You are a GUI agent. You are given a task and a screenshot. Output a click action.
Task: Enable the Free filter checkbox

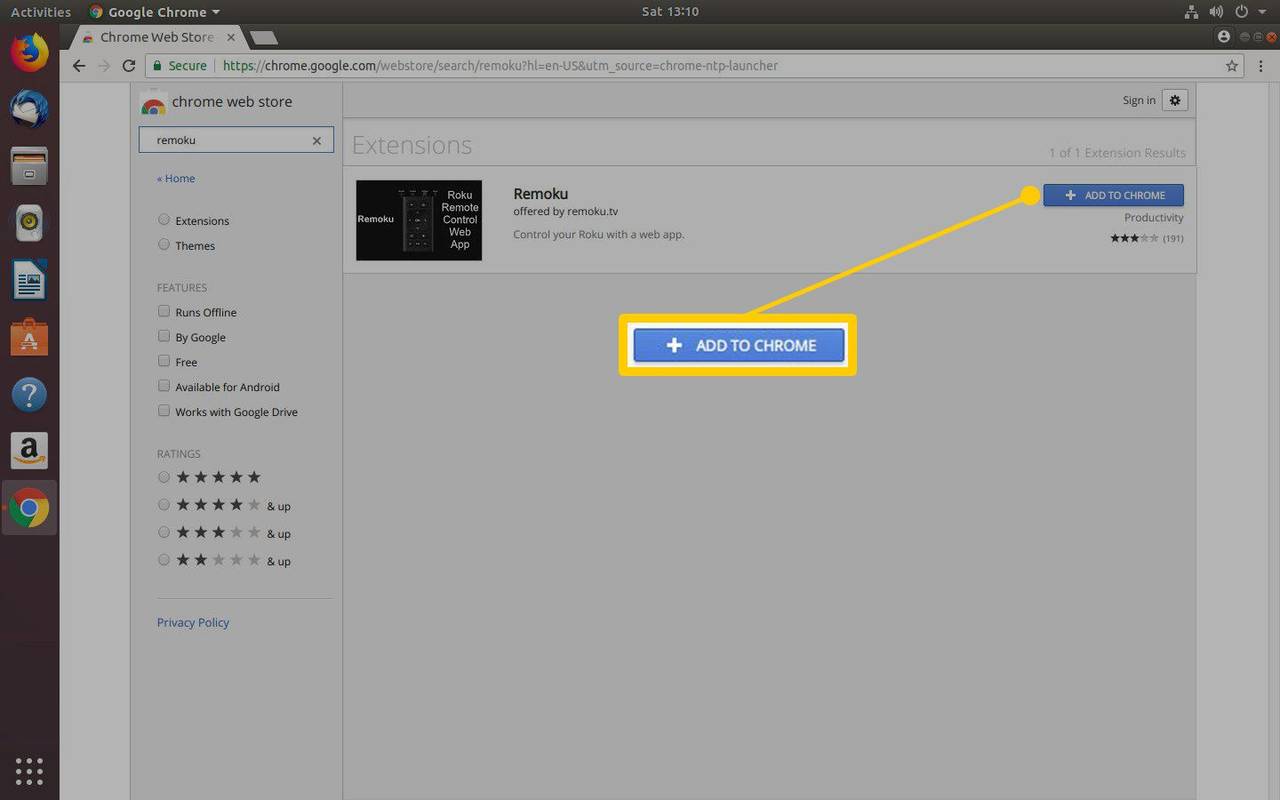point(164,361)
